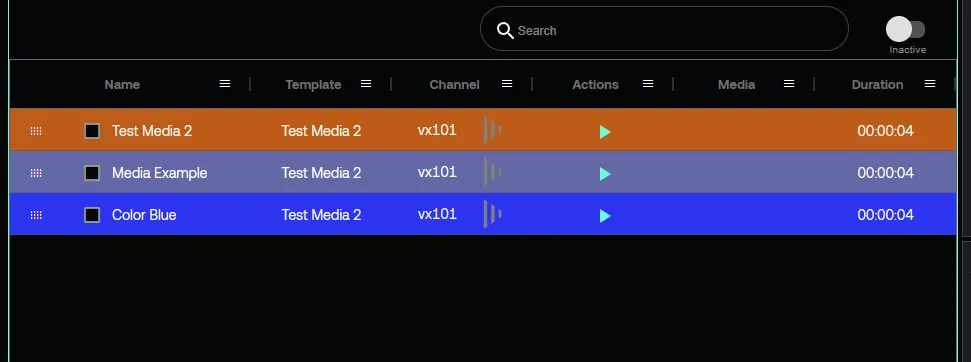Click the drag handle of Media Example row

pyautogui.click(x=36, y=173)
